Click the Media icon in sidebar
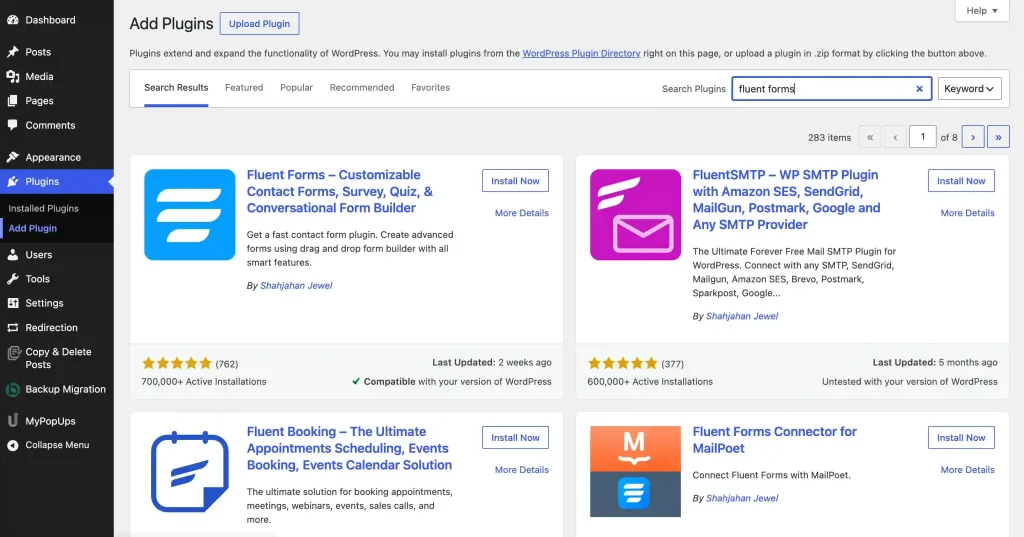The image size is (1024, 537). tap(12, 76)
